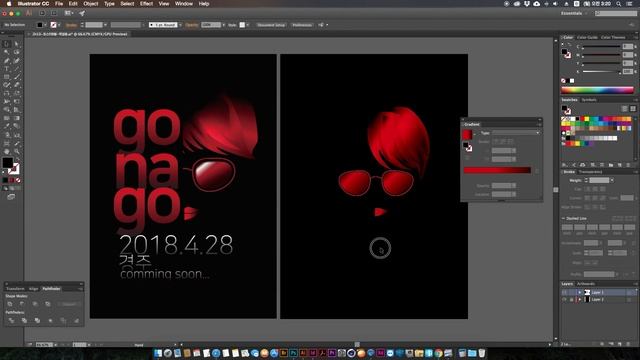The image size is (640, 360).
Task: Open Essentials workspace switcher
Action: point(574,13)
